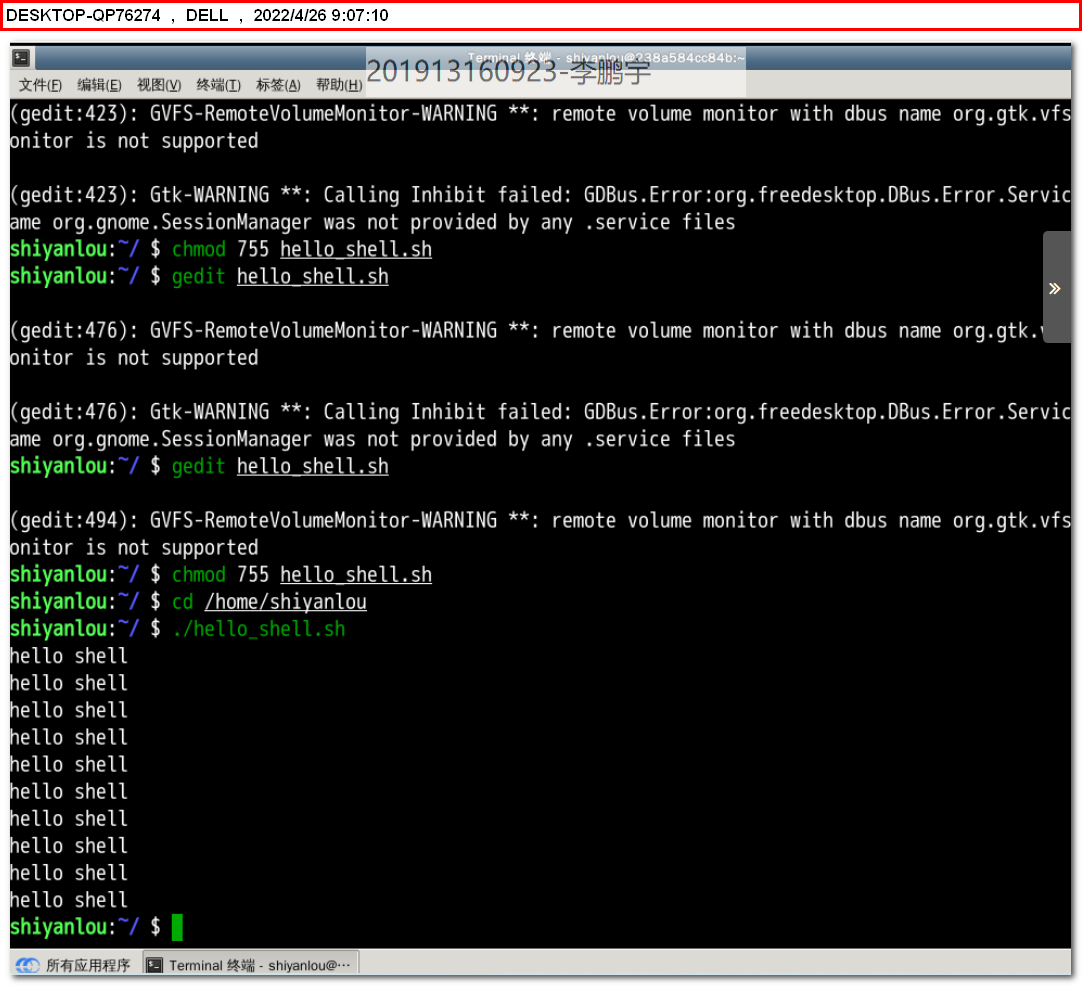Open the 视图(V) menu
1082x986 pixels.
(x=159, y=85)
